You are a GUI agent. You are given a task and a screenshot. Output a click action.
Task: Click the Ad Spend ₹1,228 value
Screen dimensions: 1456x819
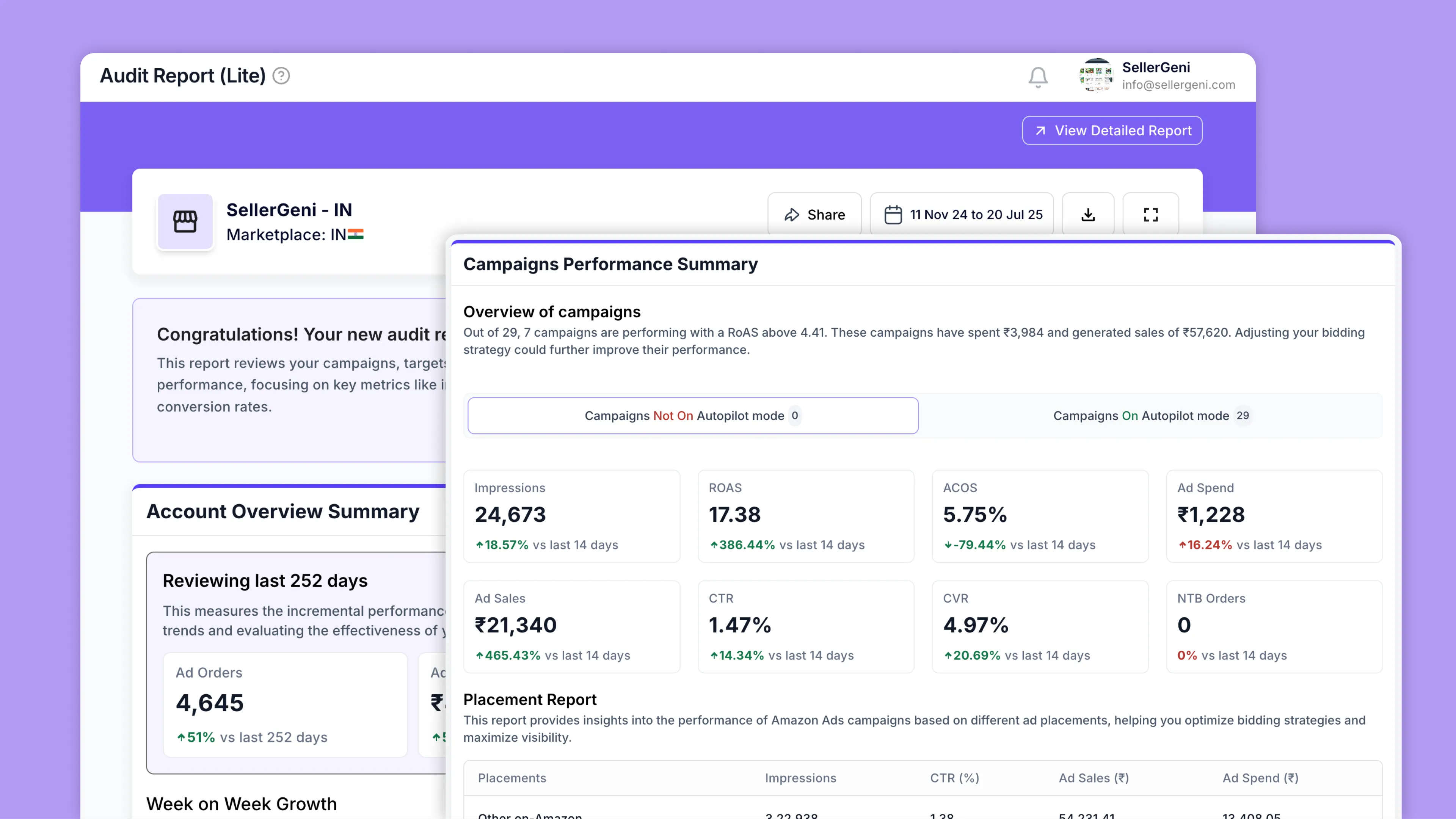click(1211, 515)
